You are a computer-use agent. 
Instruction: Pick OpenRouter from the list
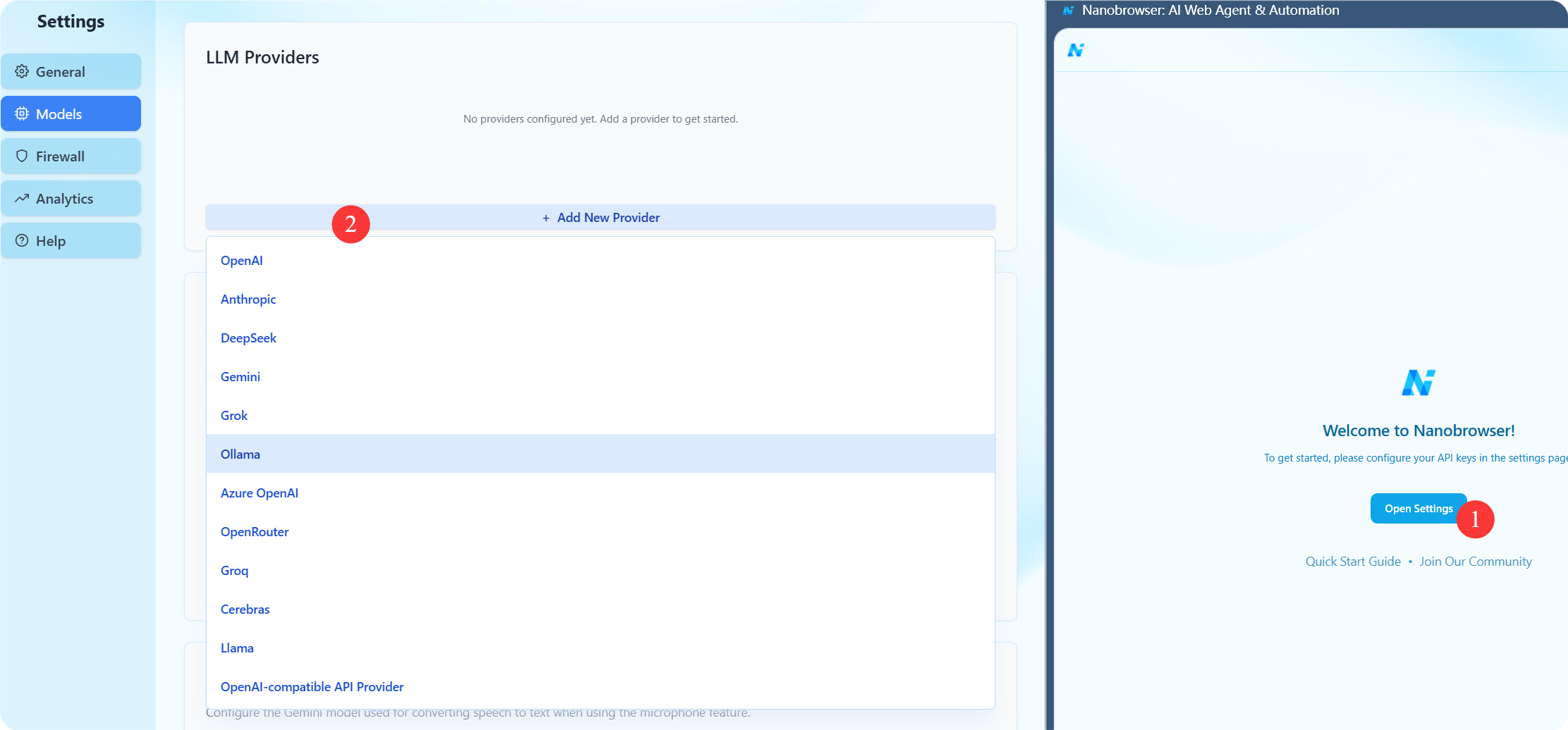coord(255,532)
